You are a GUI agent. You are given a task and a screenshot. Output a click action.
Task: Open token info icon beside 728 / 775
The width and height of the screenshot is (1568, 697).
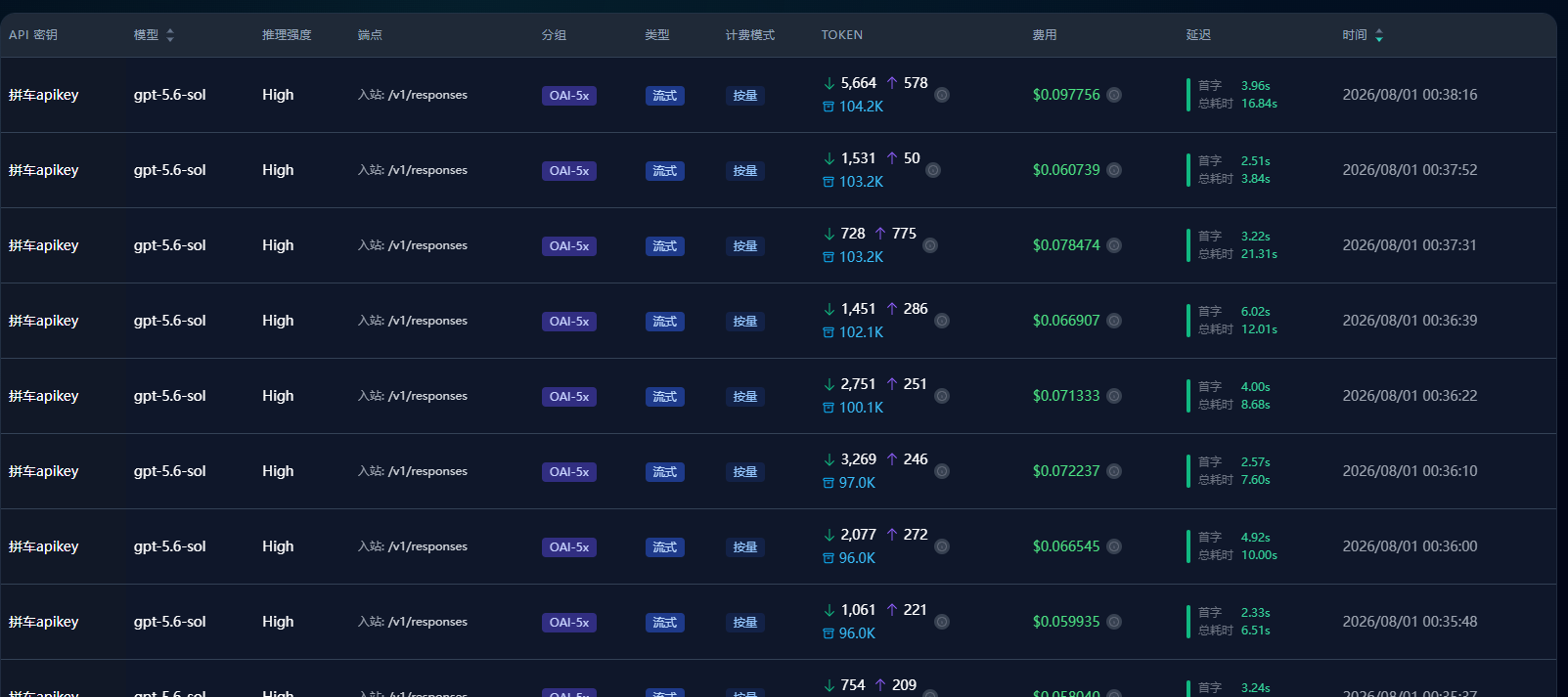[x=930, y=245]
